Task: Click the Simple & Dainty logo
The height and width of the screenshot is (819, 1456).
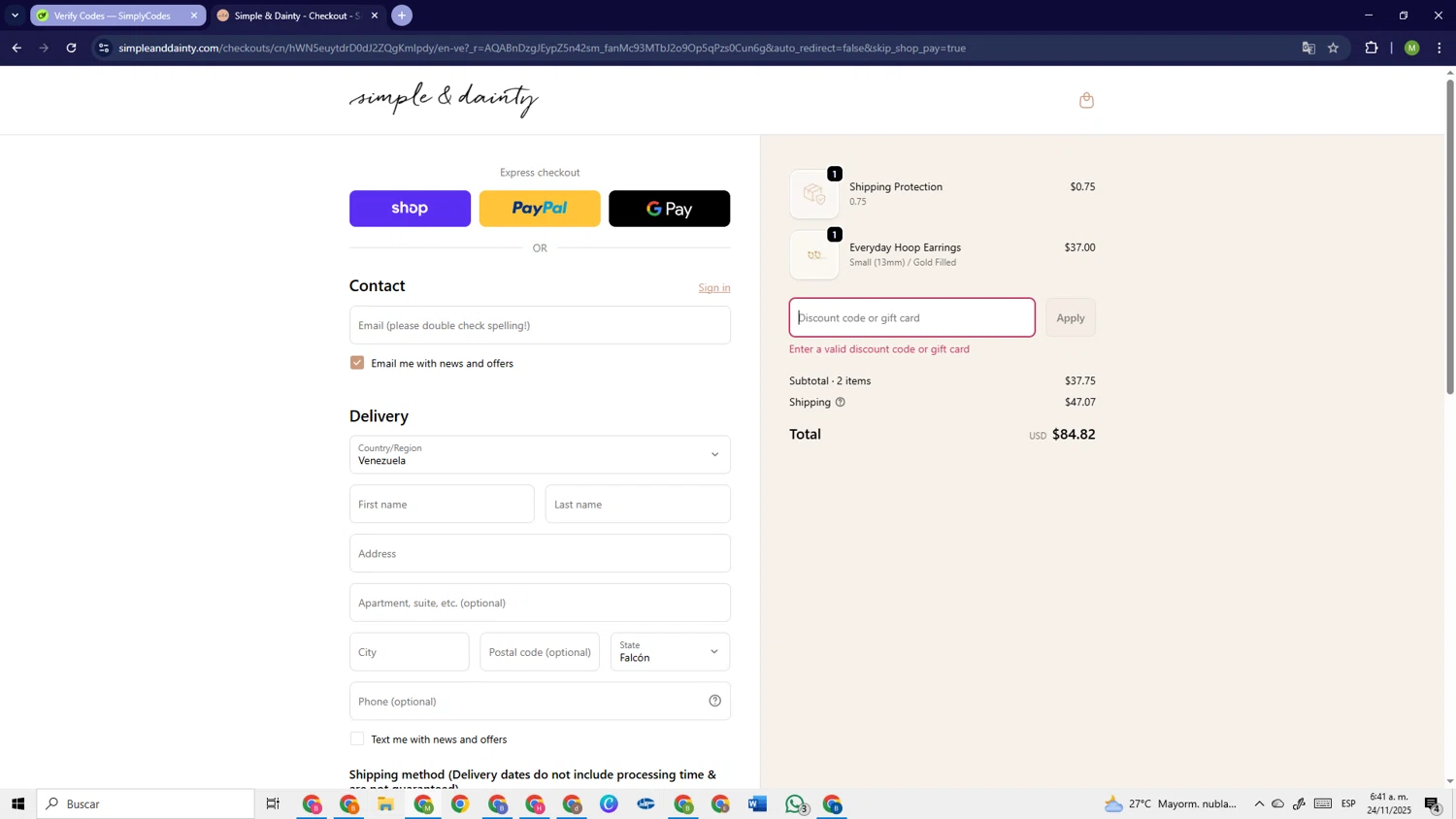Action: click(x=444, y=100)
